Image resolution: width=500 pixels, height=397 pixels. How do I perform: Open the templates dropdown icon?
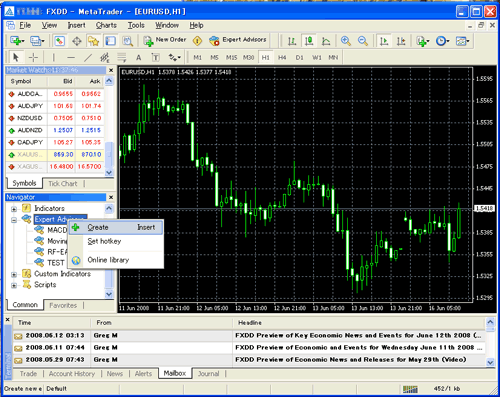(x=463, y=41)
